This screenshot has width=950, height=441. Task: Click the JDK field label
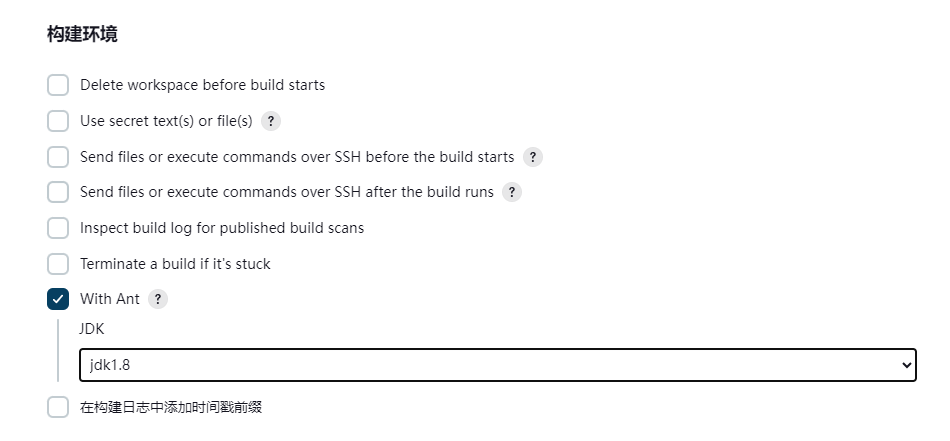tap(91, 329)
